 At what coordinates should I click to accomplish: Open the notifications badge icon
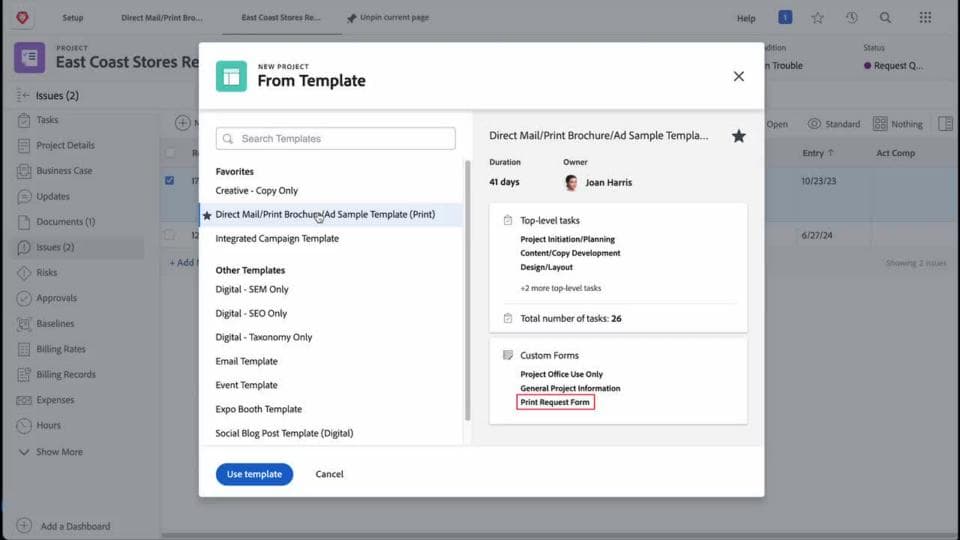pos(785,18)
